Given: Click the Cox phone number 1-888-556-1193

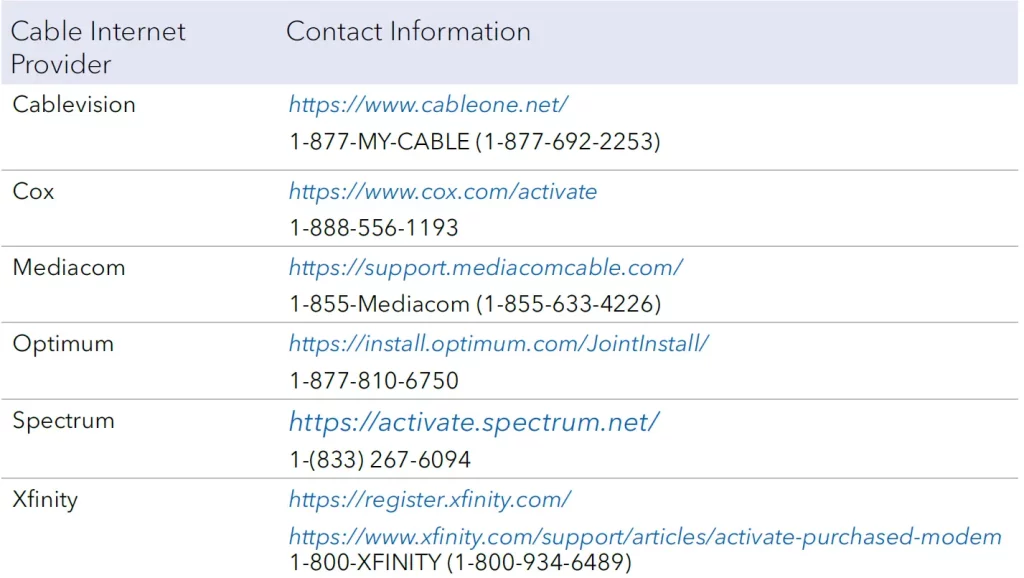Looking at the screenshot, I should [374, 228].
